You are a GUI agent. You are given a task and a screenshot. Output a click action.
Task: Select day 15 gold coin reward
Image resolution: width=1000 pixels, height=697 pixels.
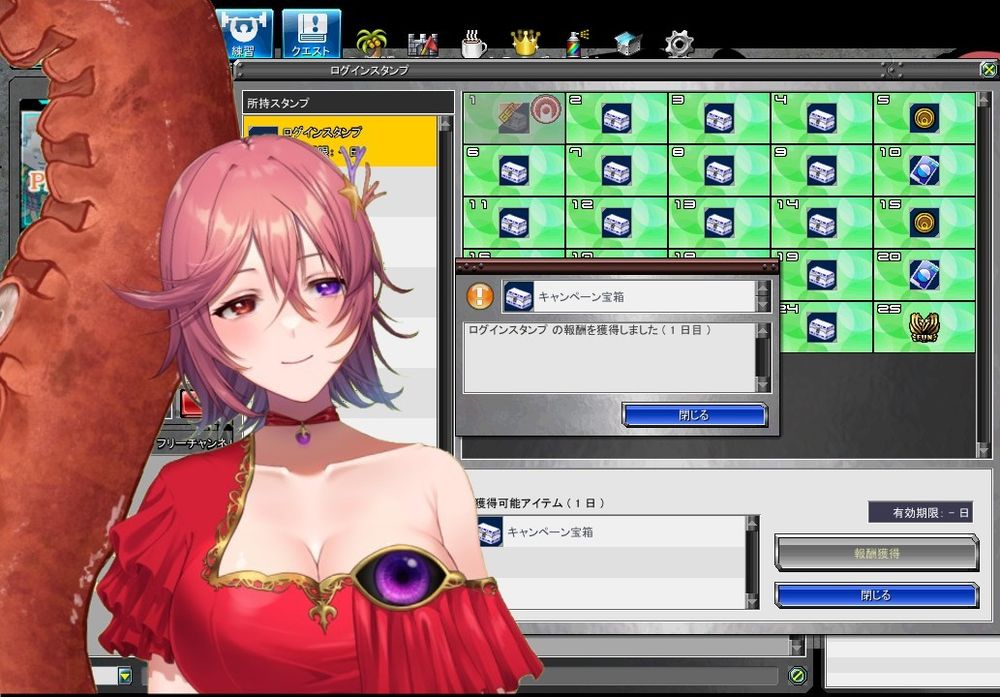[x=925, y=223]
